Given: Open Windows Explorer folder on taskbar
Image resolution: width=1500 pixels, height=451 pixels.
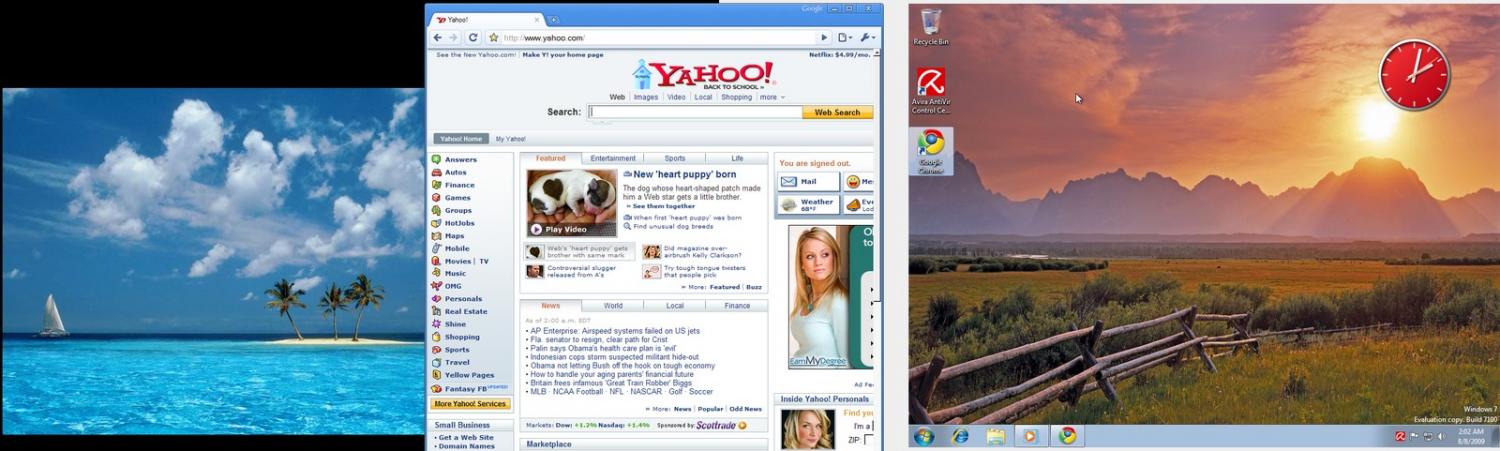Looking at the screenshot, I should [x=995, y=436].
